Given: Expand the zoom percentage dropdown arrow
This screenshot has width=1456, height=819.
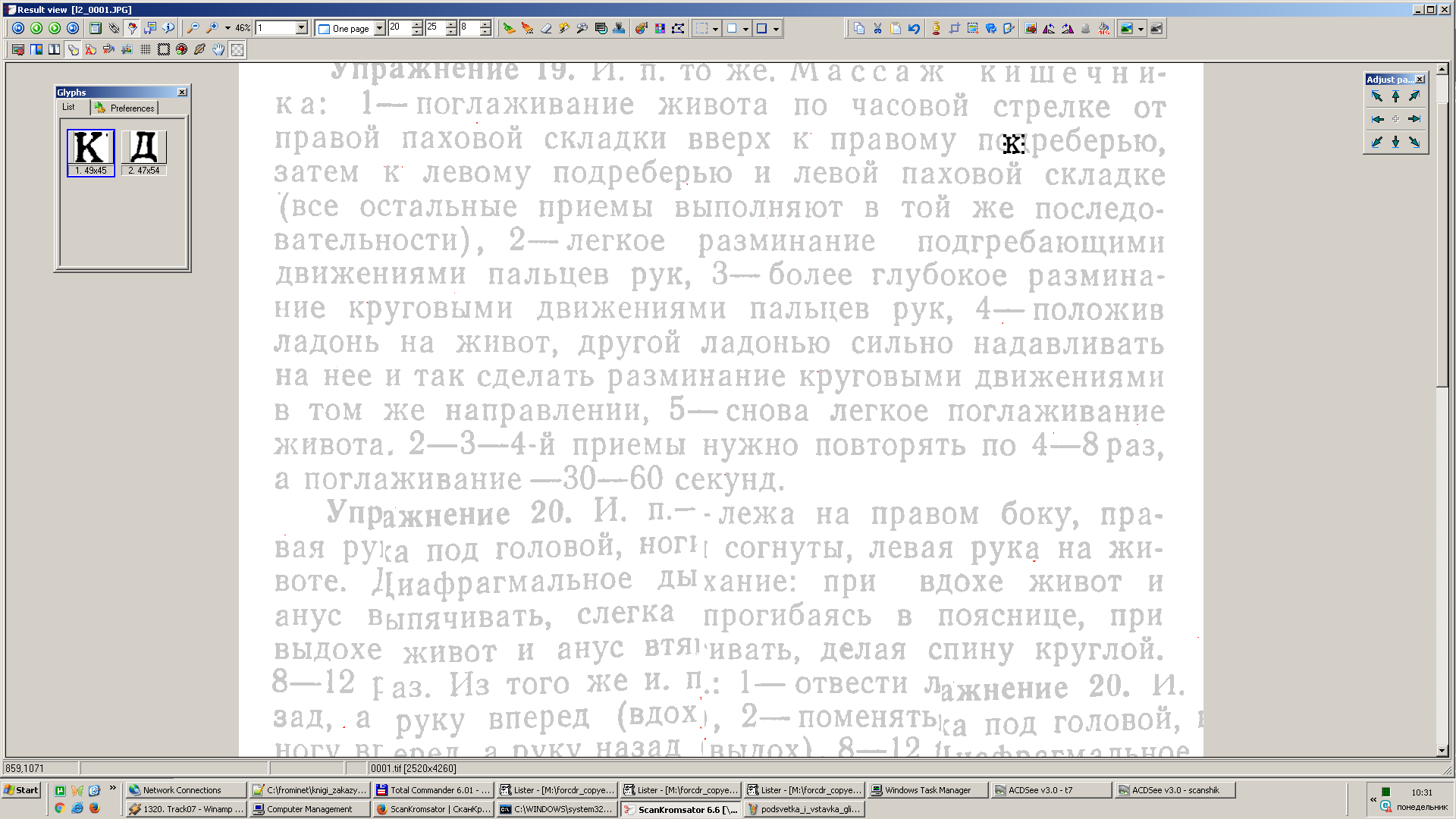Looking at the screenshot, I should pos(227,28).
